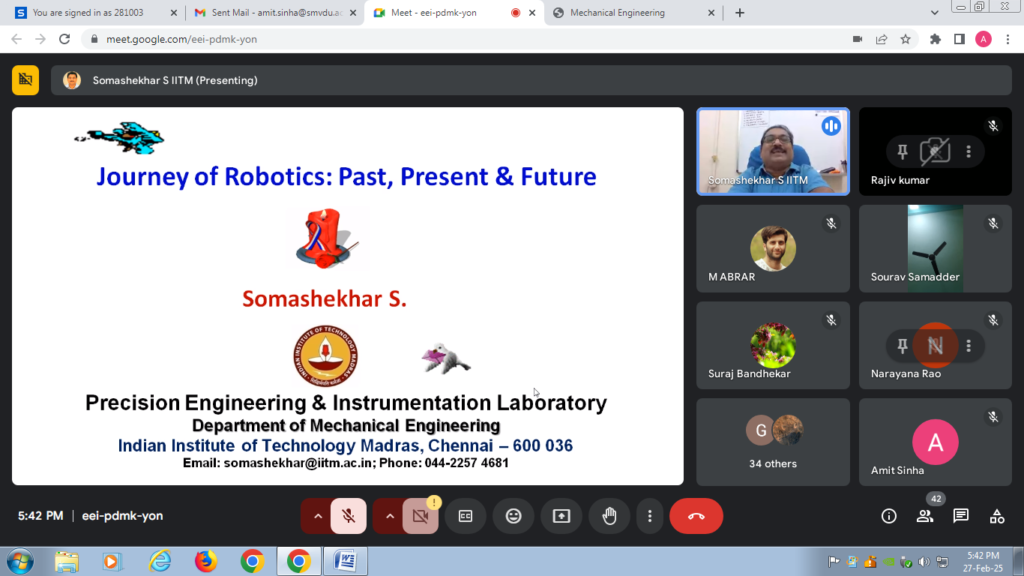
Task: Click the view site information lock icon
Action: click(x=94, y=39)
